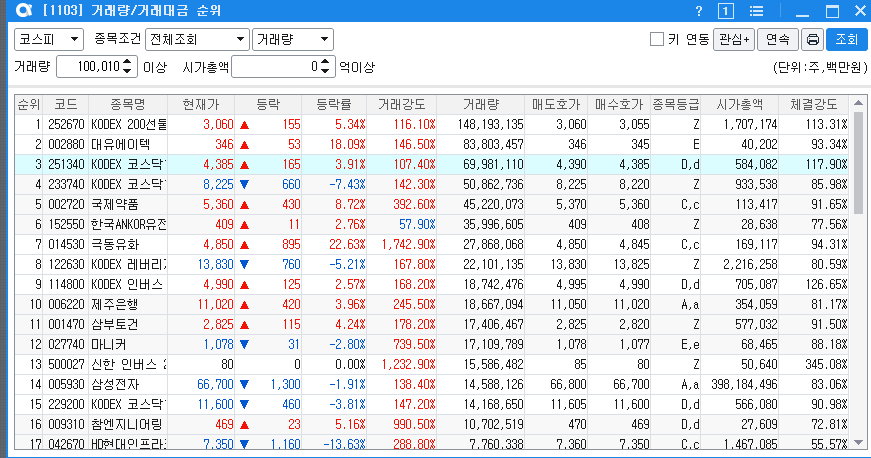The width and height of the screenshot is (871, 458).
Task: Select the 삼성전자 stock name
Action: [114, 384]
